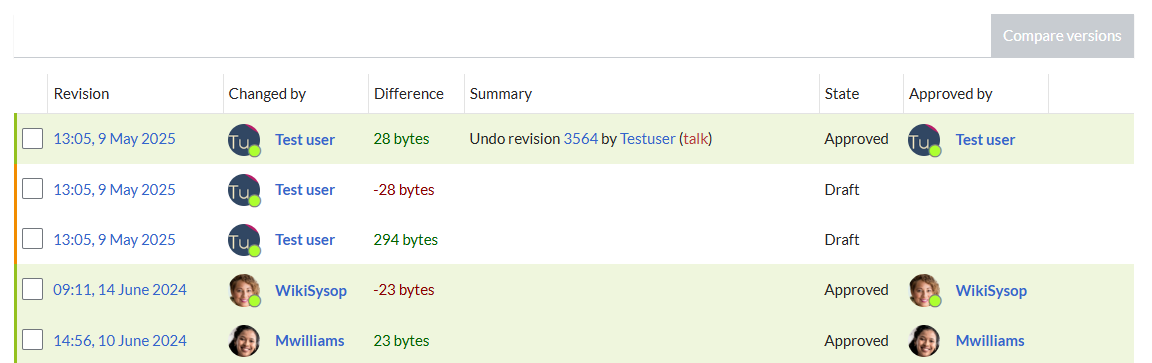This screenshot has width=1152, height=363.
Task: Click WikiSysop avatar in Approved by column
Action: [x=924, y=290]
